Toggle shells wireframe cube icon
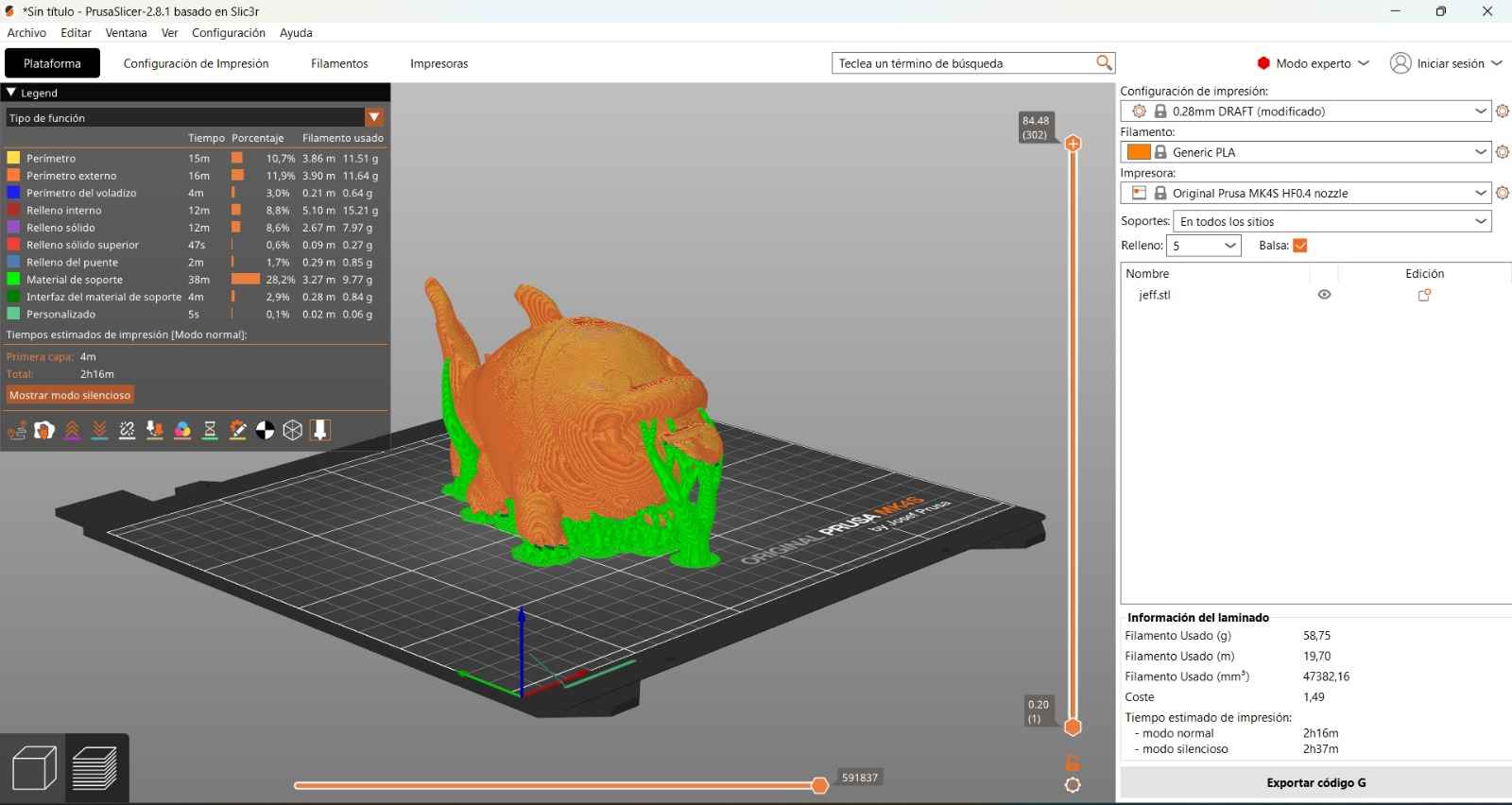Viewport: 1512px width, 805px height. 293,431
